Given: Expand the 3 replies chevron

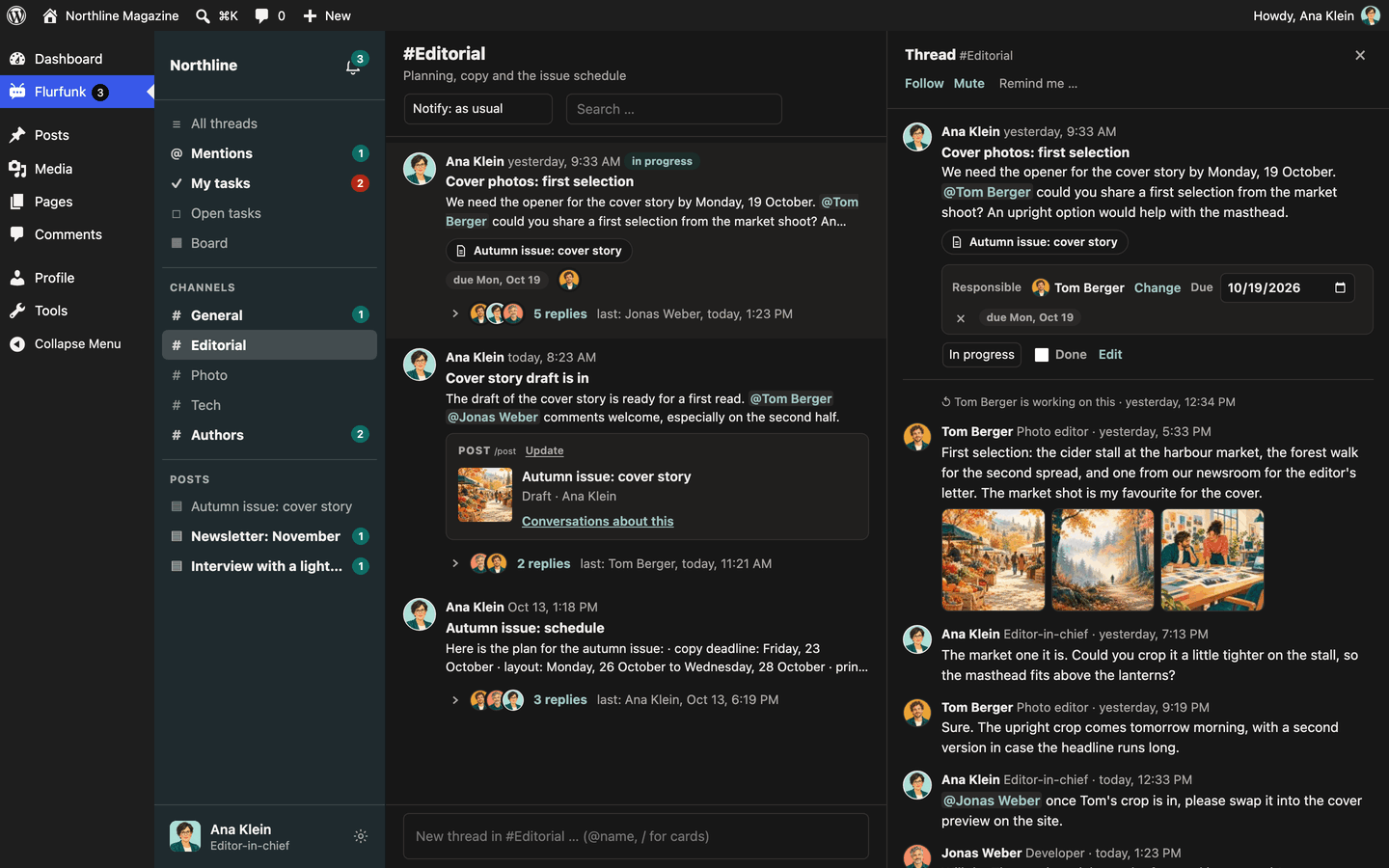Looking at the screenshot, I should [x=455, y=699].
